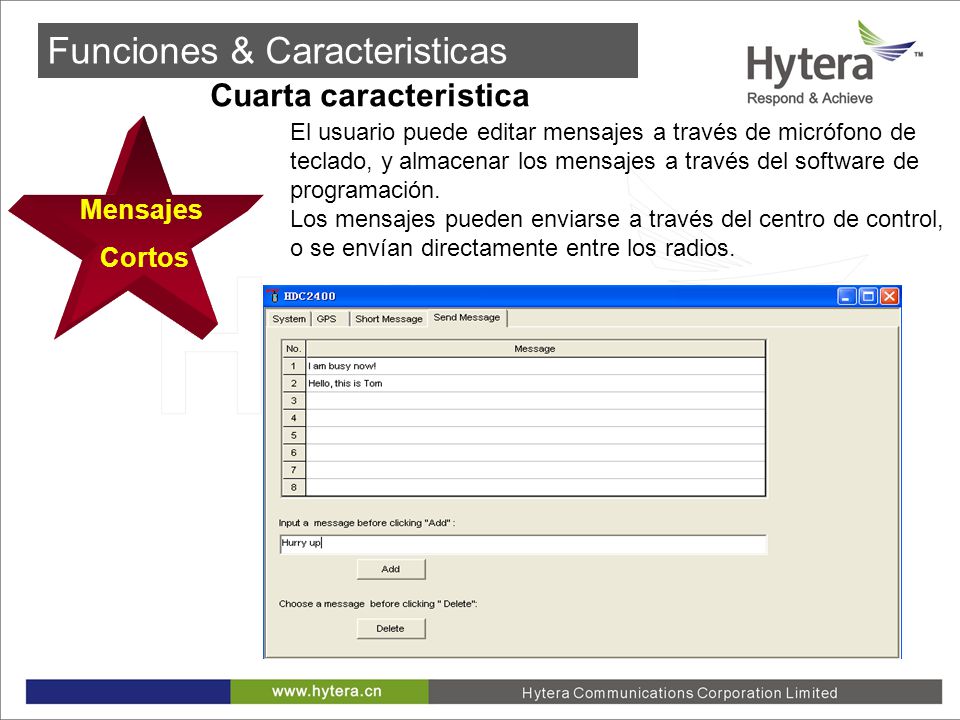The width and height of the screenshot is (960, 720).
Task: Maximize the HDC2400 window
Action: point(868,296)
